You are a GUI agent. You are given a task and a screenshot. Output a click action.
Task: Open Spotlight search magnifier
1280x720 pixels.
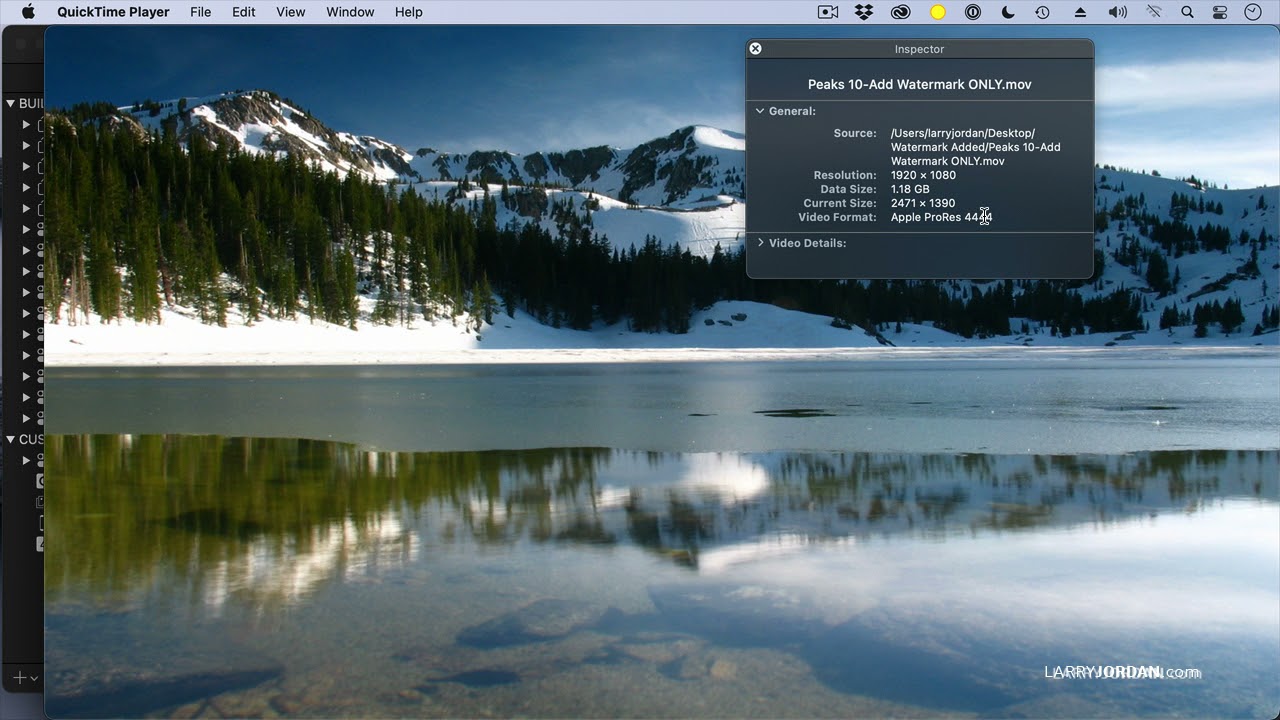tap(1187, 12)
